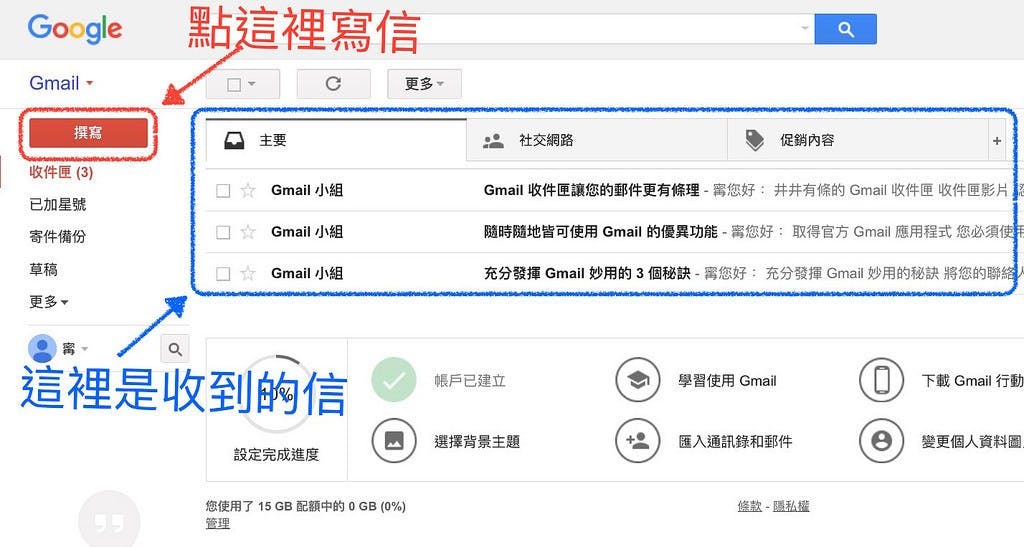Click the chat search magnifier button

click(x=175, y=349)
